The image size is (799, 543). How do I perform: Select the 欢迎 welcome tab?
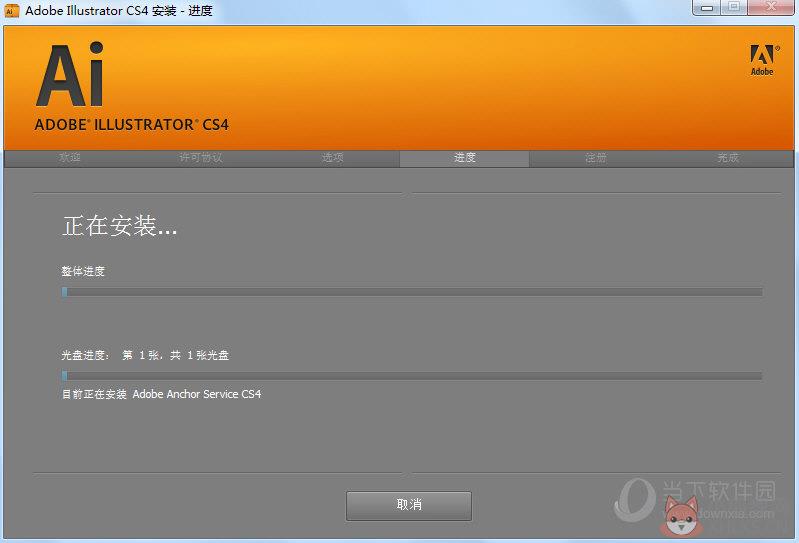pos(70,158)
